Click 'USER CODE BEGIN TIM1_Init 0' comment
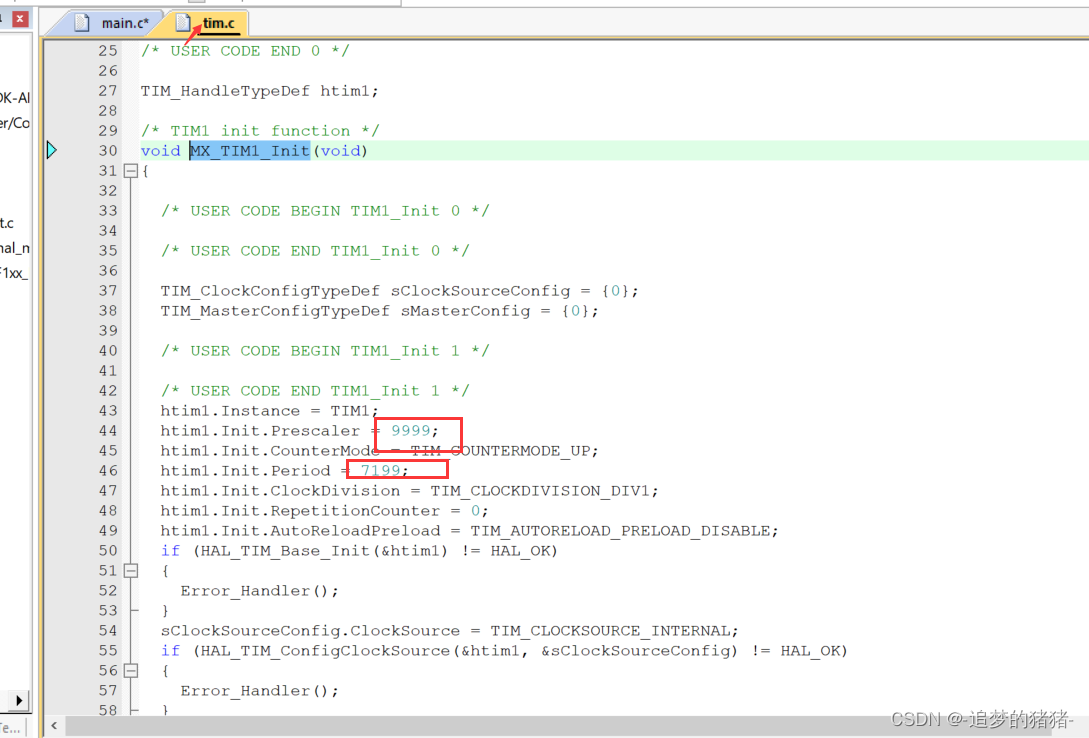 pyautogui.click(x=325, y=211)
